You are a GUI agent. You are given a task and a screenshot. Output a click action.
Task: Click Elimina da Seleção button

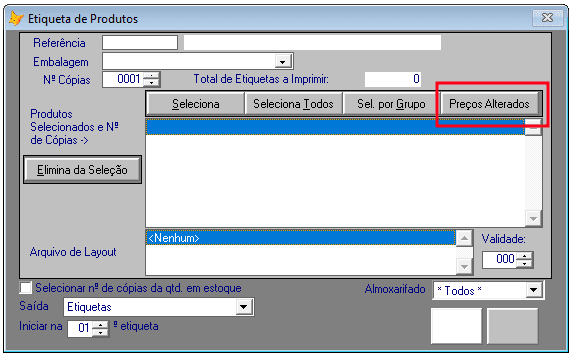(x=82, y=170)
